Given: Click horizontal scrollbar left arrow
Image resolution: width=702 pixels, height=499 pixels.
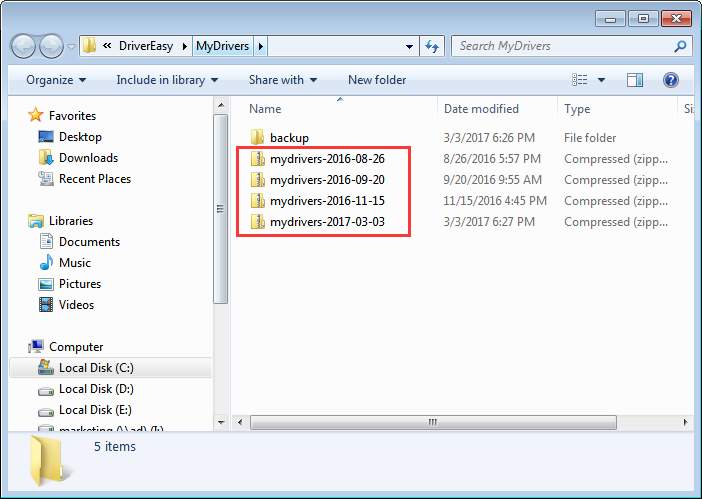Looking at the screenshot, I should click(240, 422).
